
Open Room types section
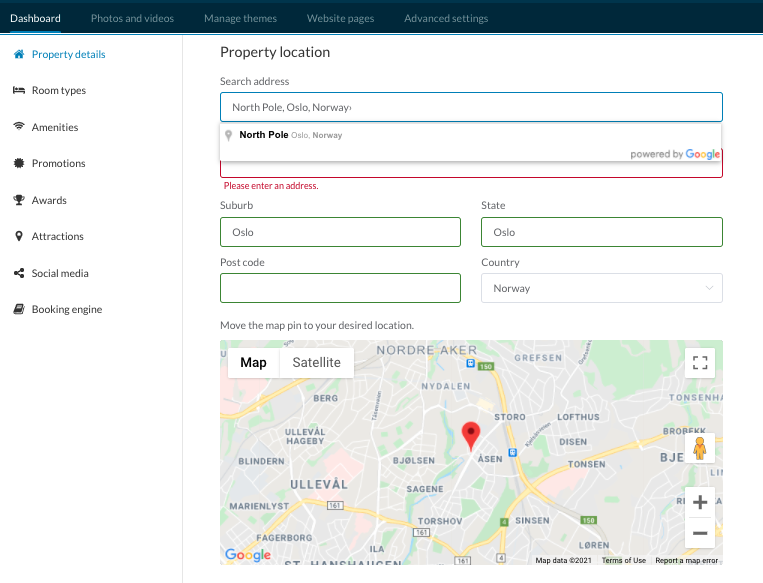coord(59,90)
